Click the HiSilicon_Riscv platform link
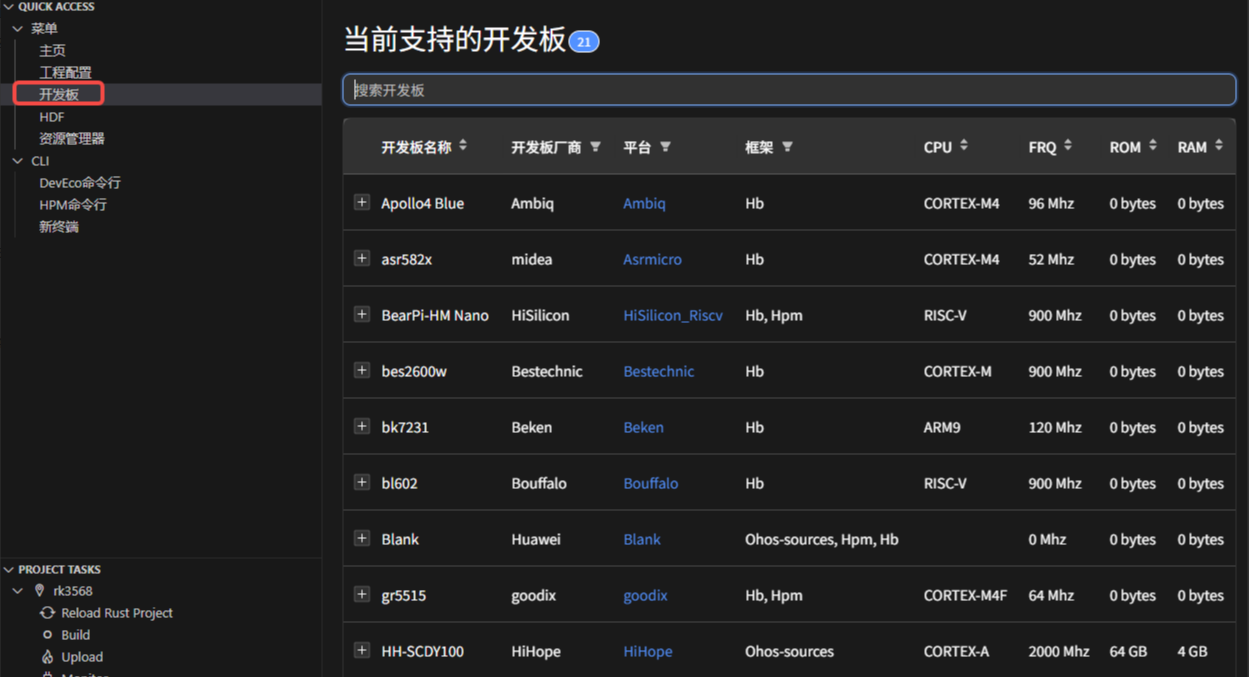The width and height of the screenshot is (1249, 677). click(672, 315)
